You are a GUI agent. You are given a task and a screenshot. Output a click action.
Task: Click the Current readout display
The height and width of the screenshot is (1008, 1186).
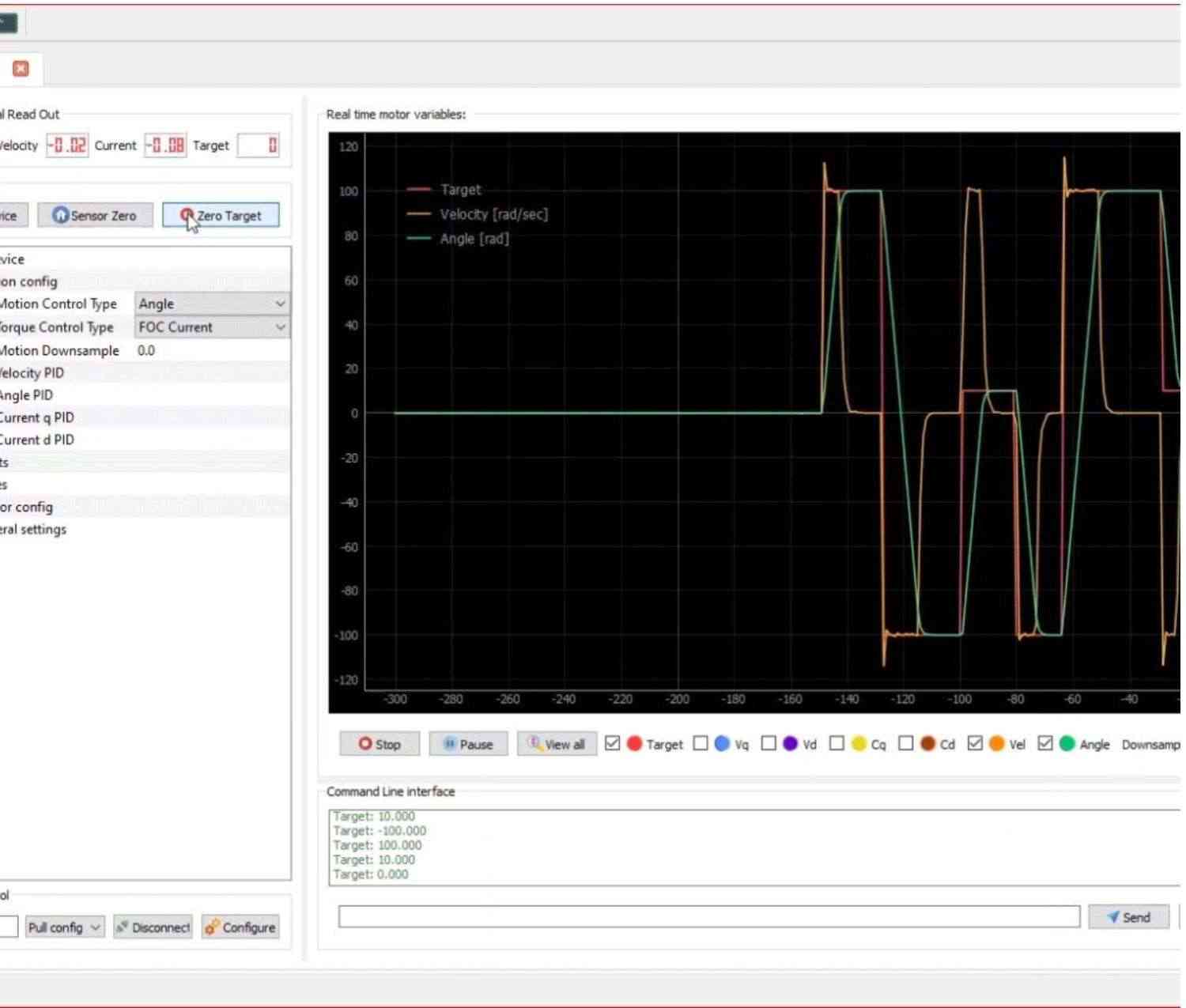point(165,145)
